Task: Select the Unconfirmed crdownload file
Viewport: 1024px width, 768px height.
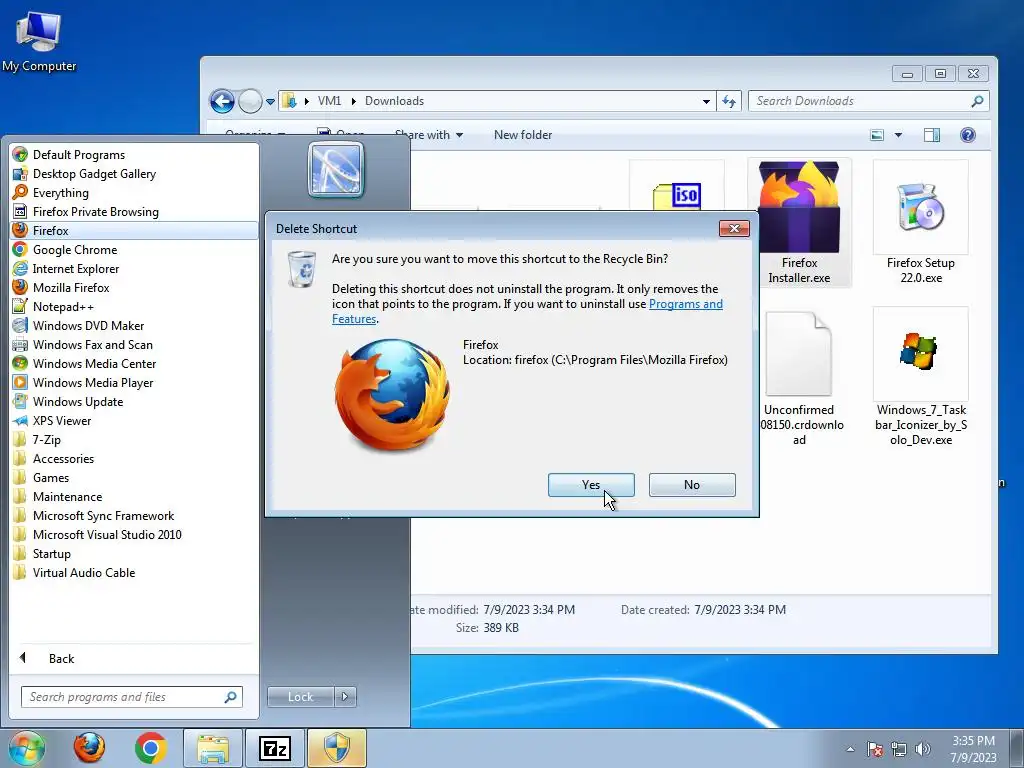Action: click(799, 378)
